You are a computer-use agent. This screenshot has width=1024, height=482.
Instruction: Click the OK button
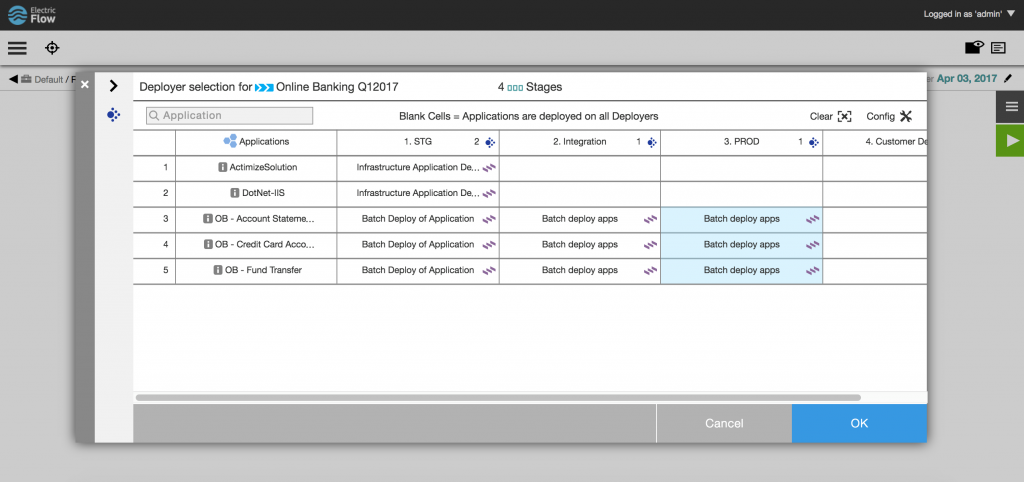click(x=859, y=423)
